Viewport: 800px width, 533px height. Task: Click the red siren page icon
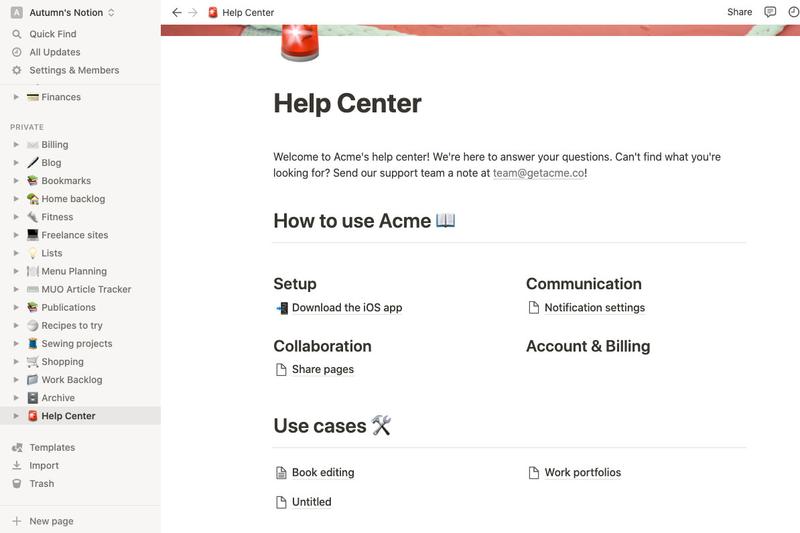[300, 42]
